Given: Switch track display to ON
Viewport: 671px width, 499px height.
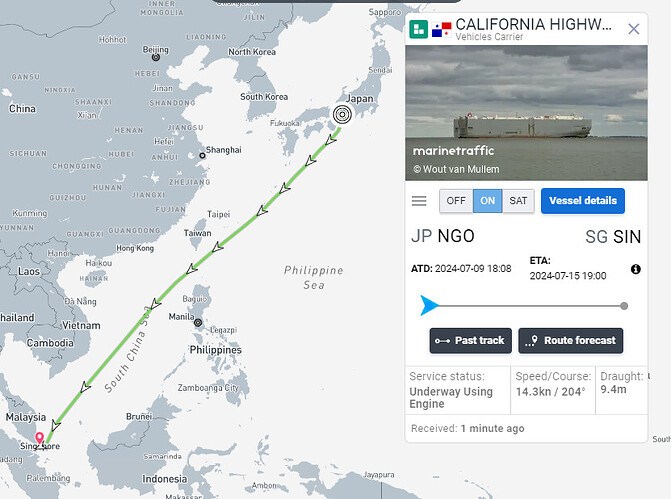Looking at the screenshot, I should click(487, 201).
